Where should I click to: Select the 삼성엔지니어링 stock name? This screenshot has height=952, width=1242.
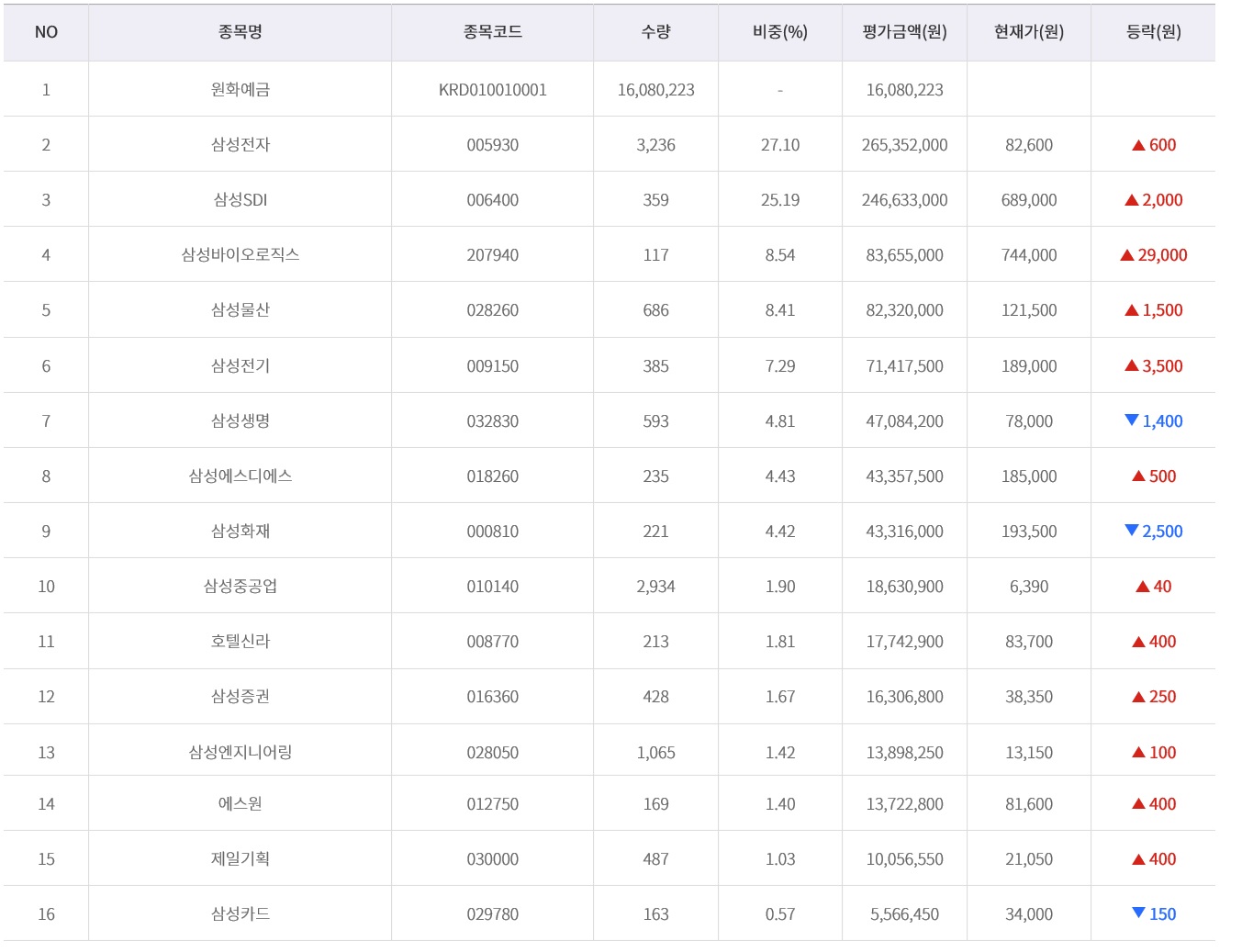(240, 752)
